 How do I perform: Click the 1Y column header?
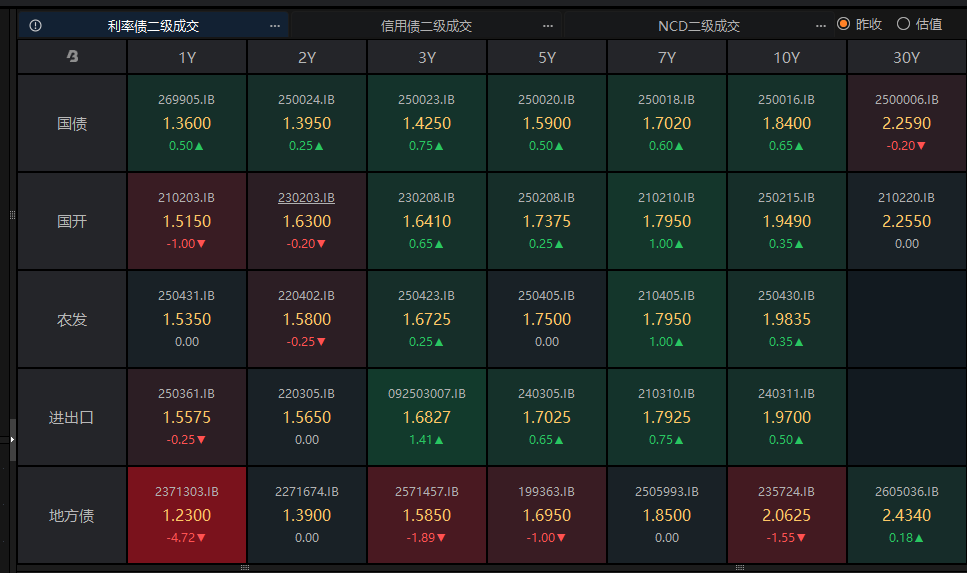pos(187,57)
